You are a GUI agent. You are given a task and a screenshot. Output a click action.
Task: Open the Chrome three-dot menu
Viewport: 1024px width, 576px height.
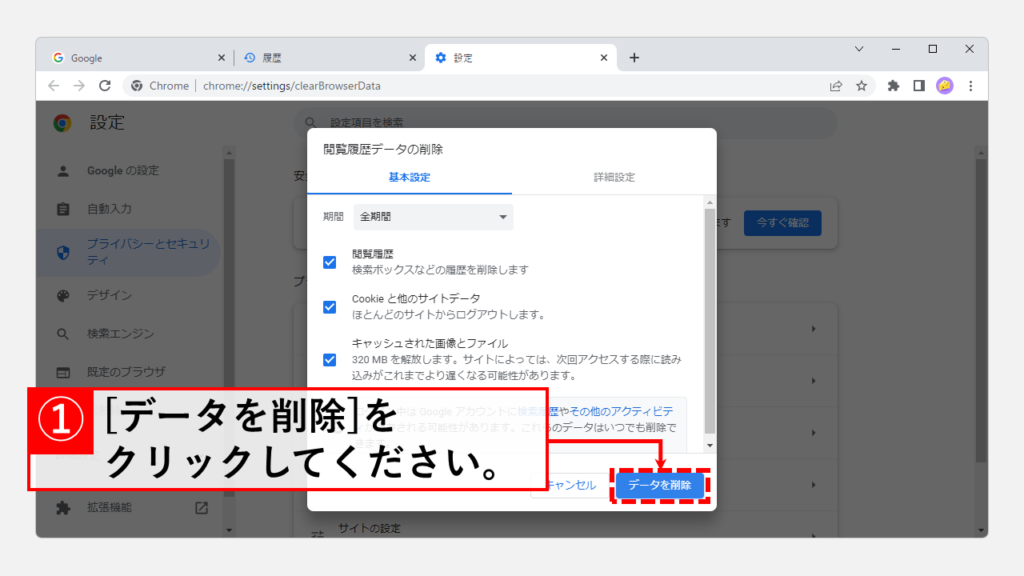point(971,87)
